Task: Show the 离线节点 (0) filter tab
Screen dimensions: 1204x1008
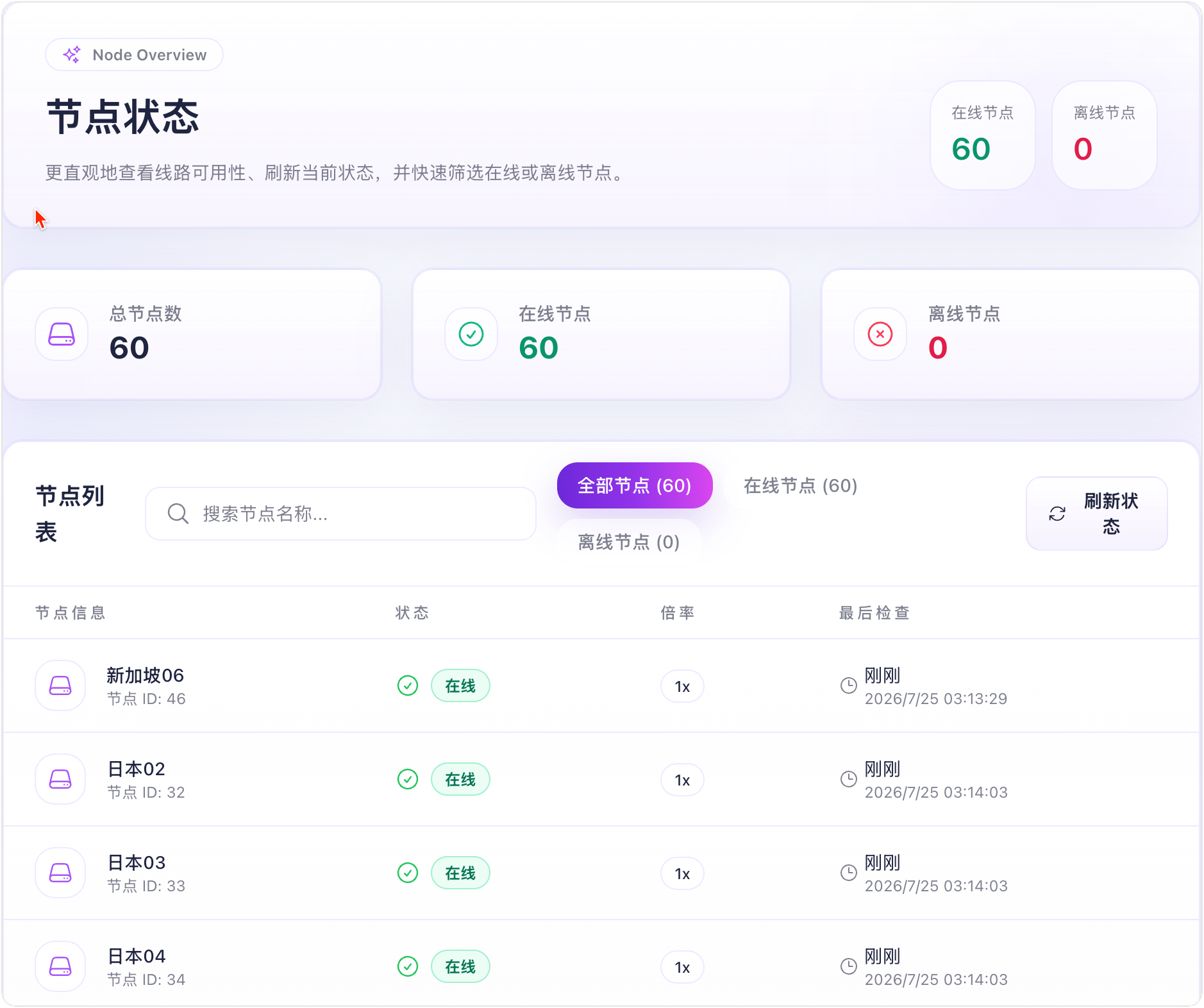Action: click(628, 542)
